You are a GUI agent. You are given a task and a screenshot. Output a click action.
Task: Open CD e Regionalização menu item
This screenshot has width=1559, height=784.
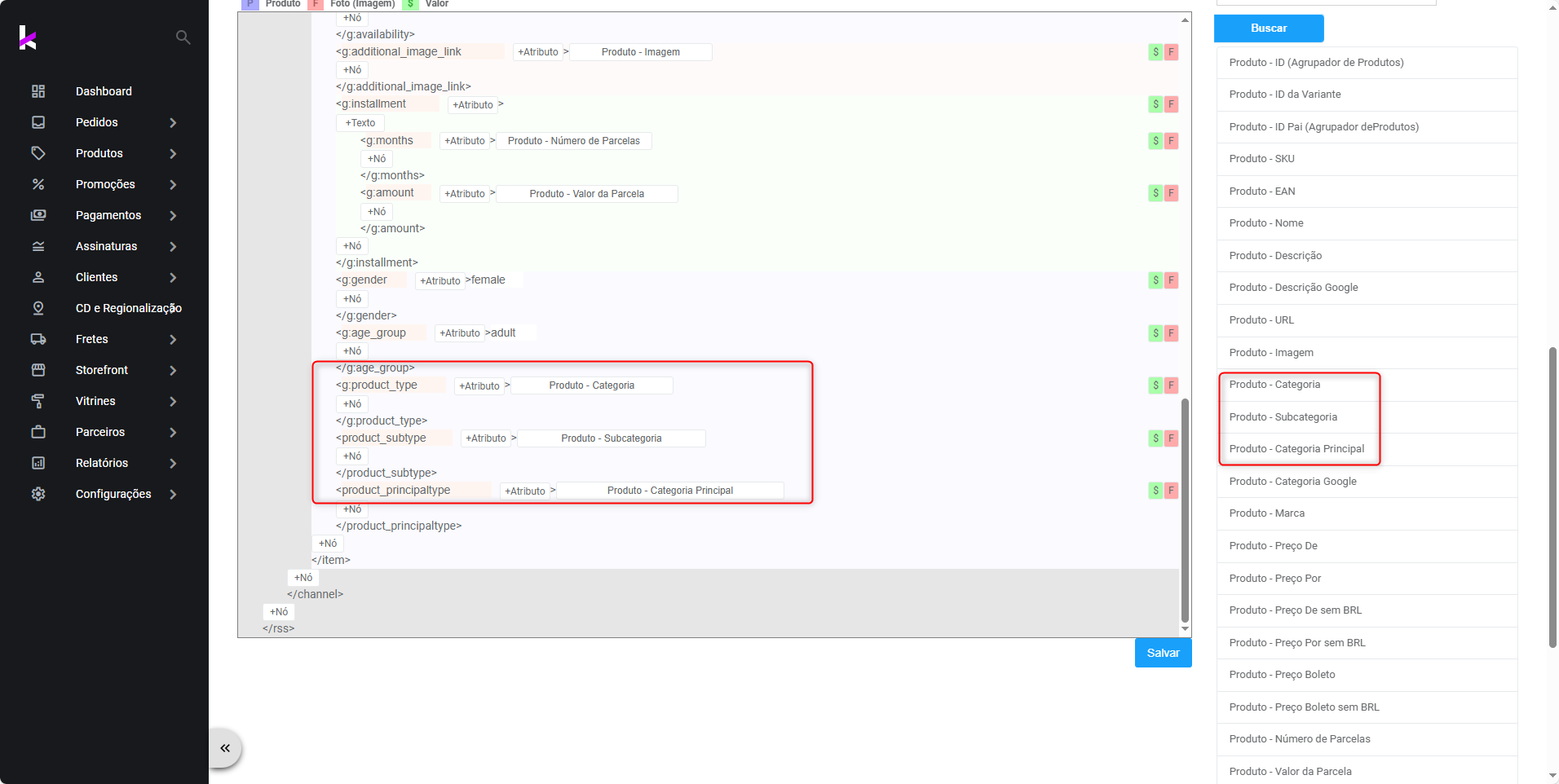click(x=128, y=308)
